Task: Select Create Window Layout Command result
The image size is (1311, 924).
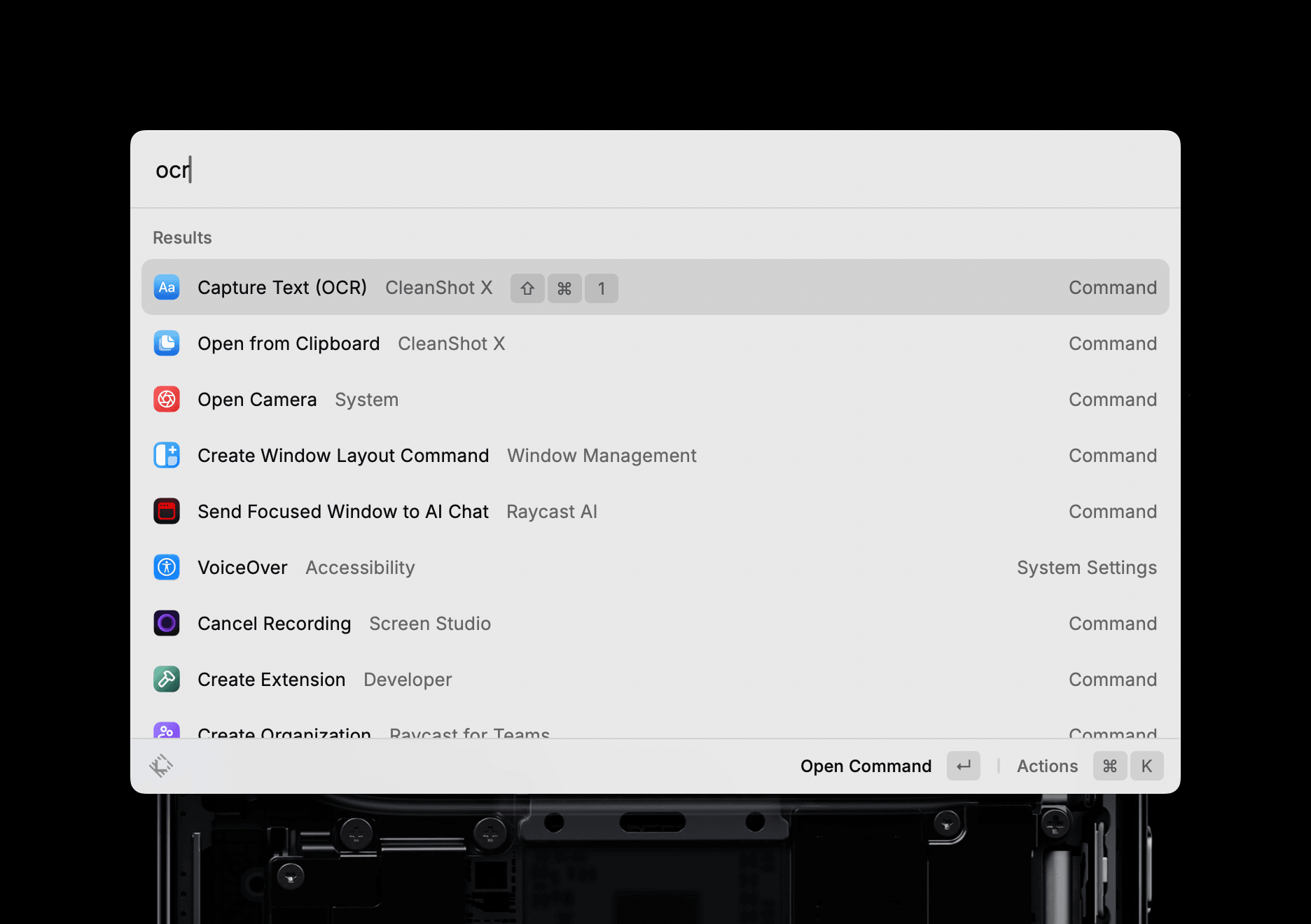Action: [655, 455]
